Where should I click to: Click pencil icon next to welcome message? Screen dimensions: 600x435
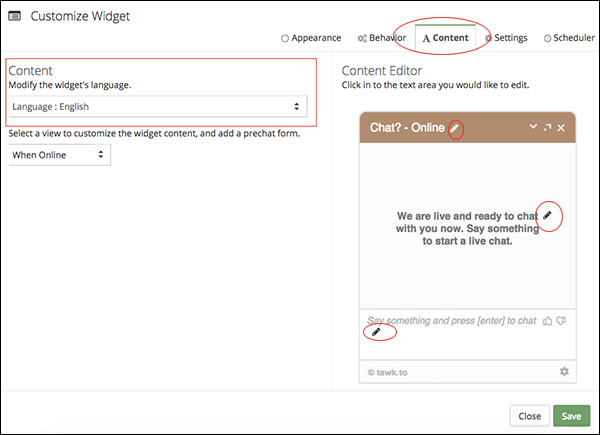click(548, 215)
